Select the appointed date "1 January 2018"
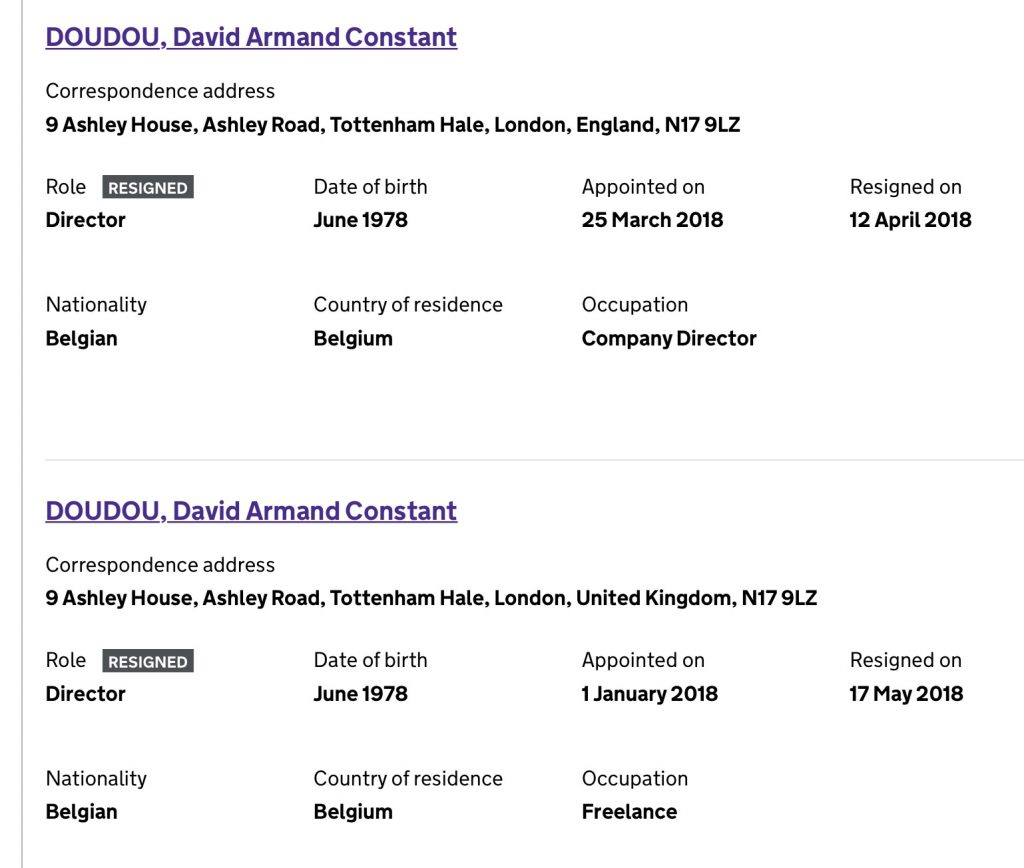The height and width of the screenshot is (868, 1024). [x=649, y=694]
